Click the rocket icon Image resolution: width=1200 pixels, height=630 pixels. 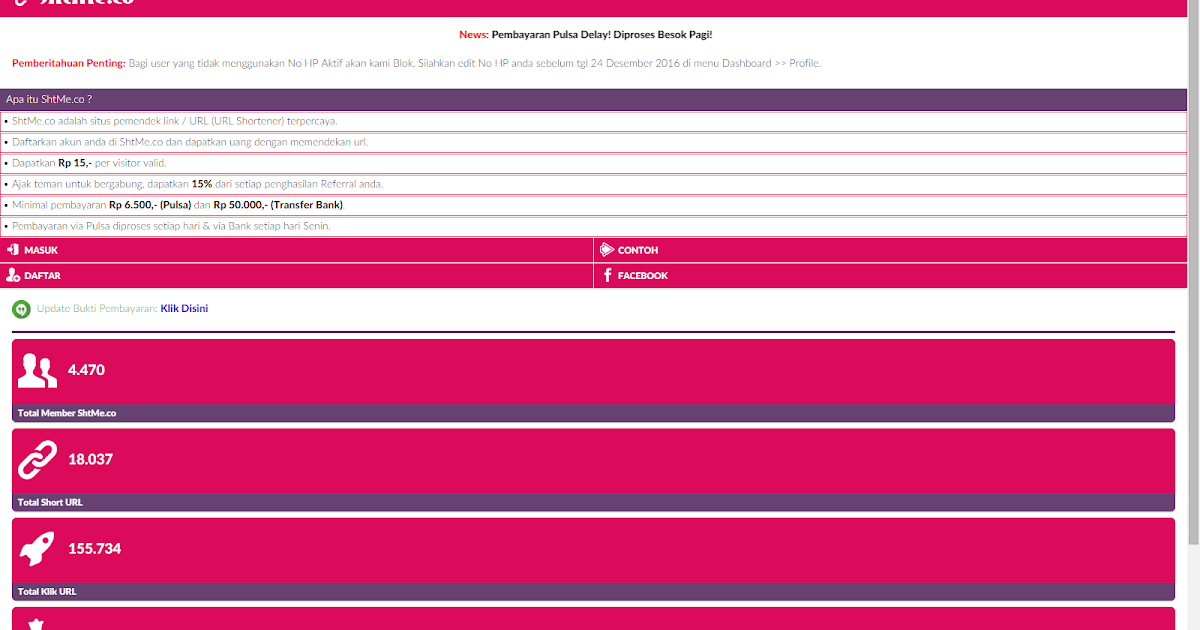pos(38,549)
